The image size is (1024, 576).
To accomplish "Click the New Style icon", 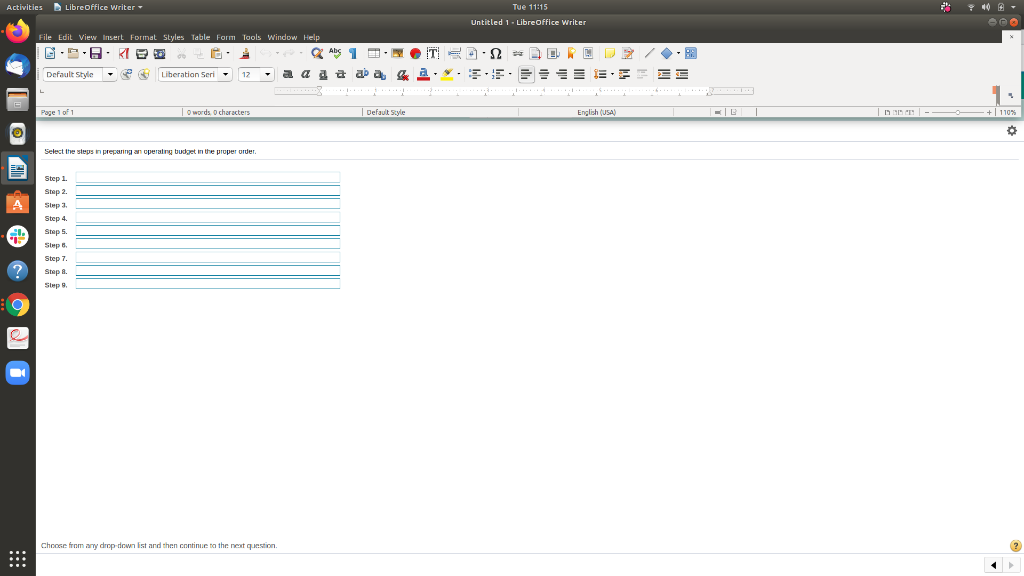I will click(x=144, y=74).
